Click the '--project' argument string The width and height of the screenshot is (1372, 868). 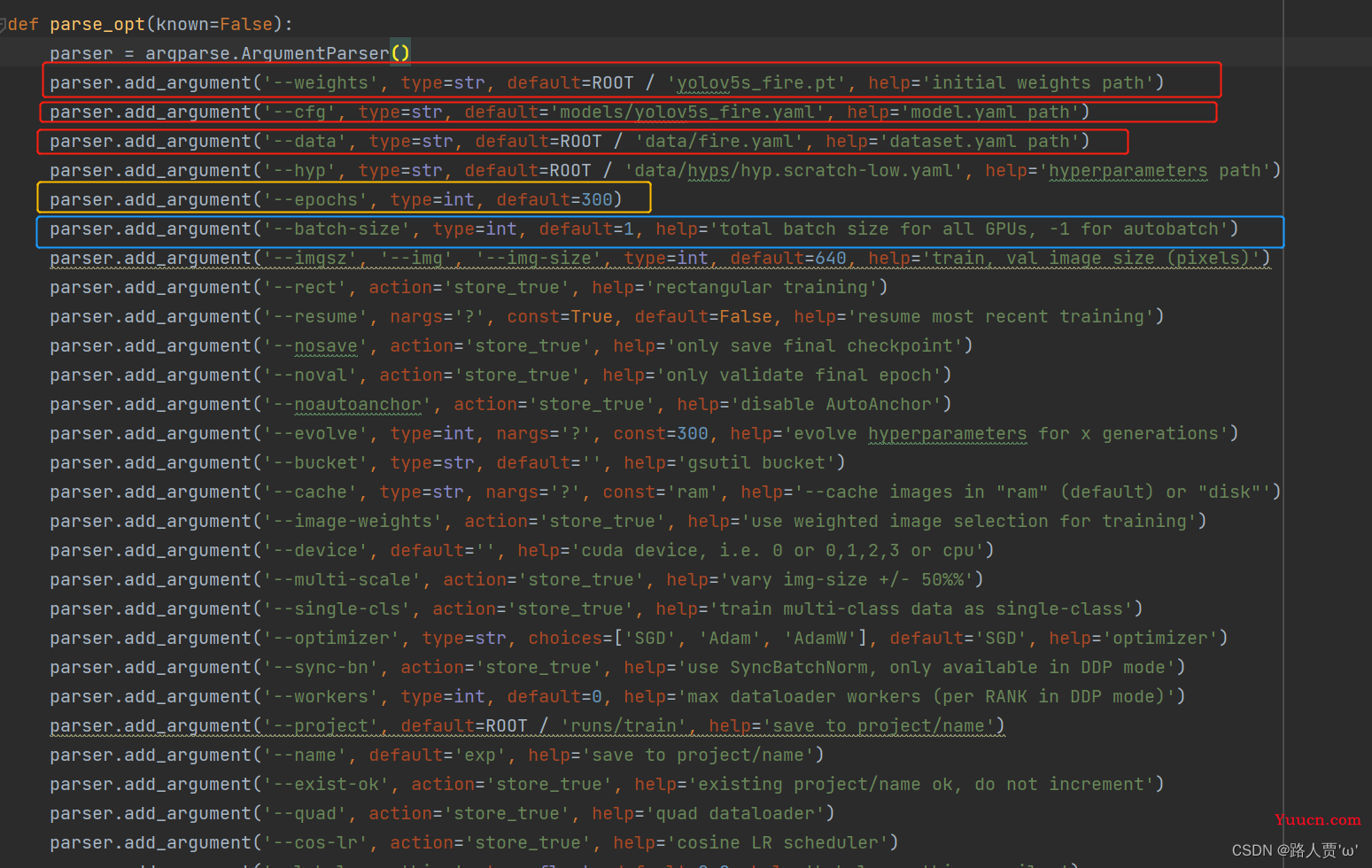[x=321, y=726]
